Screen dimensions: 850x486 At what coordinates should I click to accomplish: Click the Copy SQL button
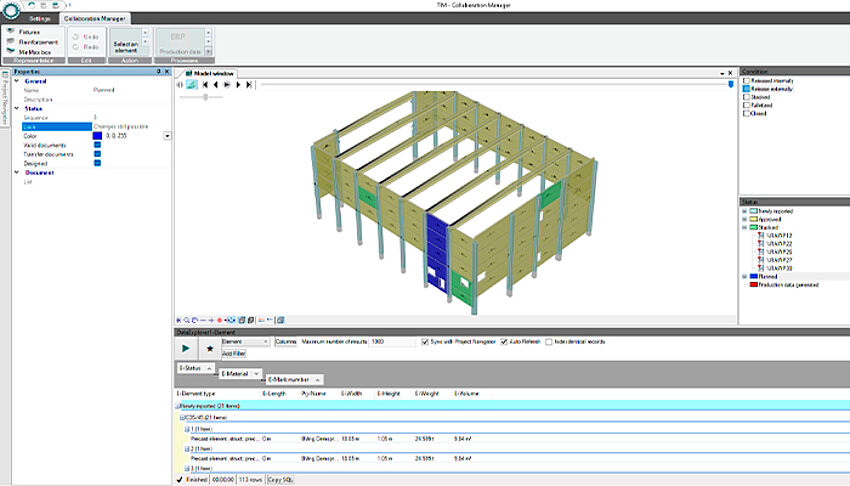click(x=280, y=480)
